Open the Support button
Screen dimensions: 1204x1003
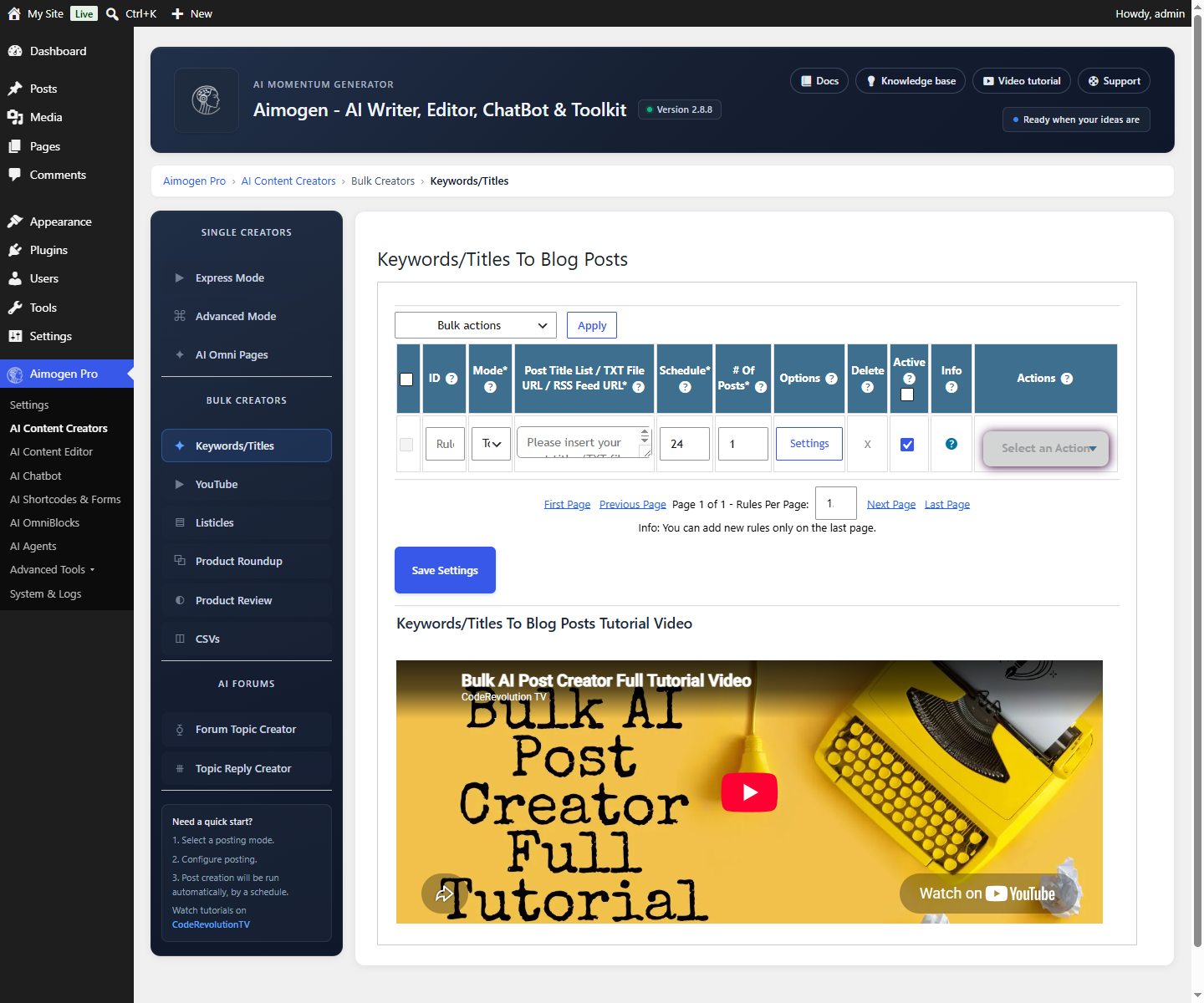(x=1114, y=81)
